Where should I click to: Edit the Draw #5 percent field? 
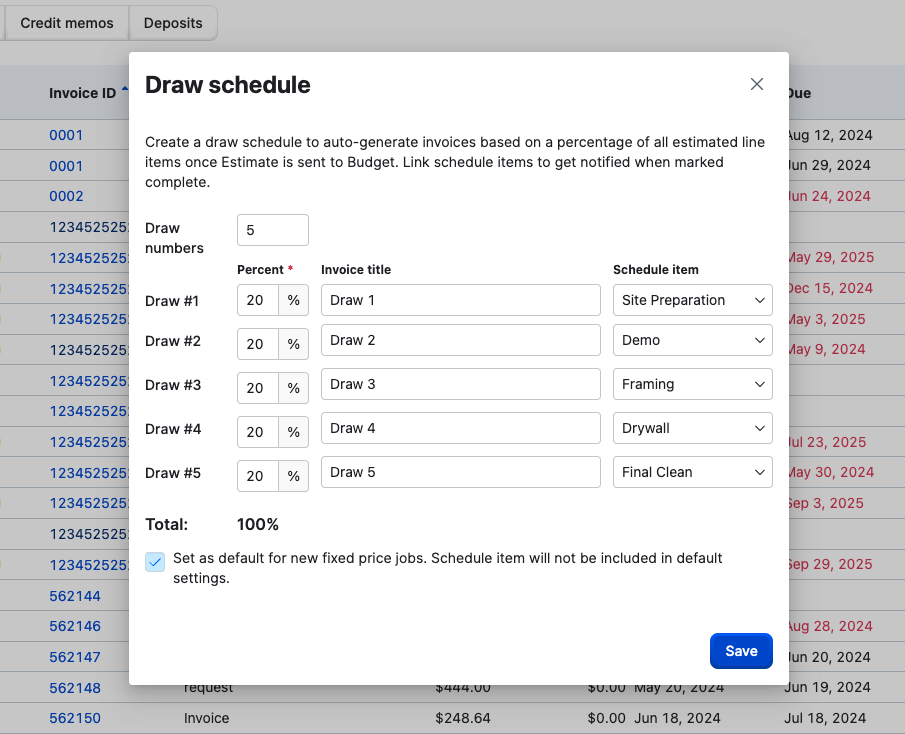258,476
